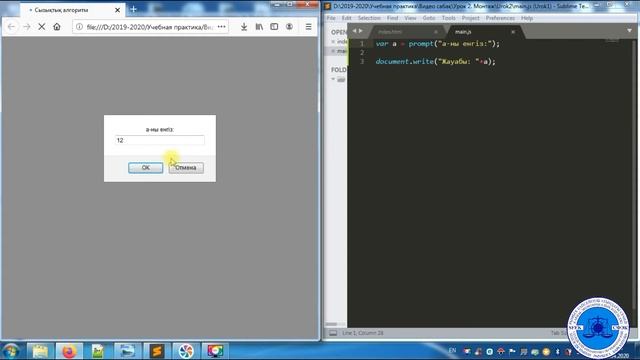
Task: Click the colorful pinwheel taskbar icon
Action: 186,351
